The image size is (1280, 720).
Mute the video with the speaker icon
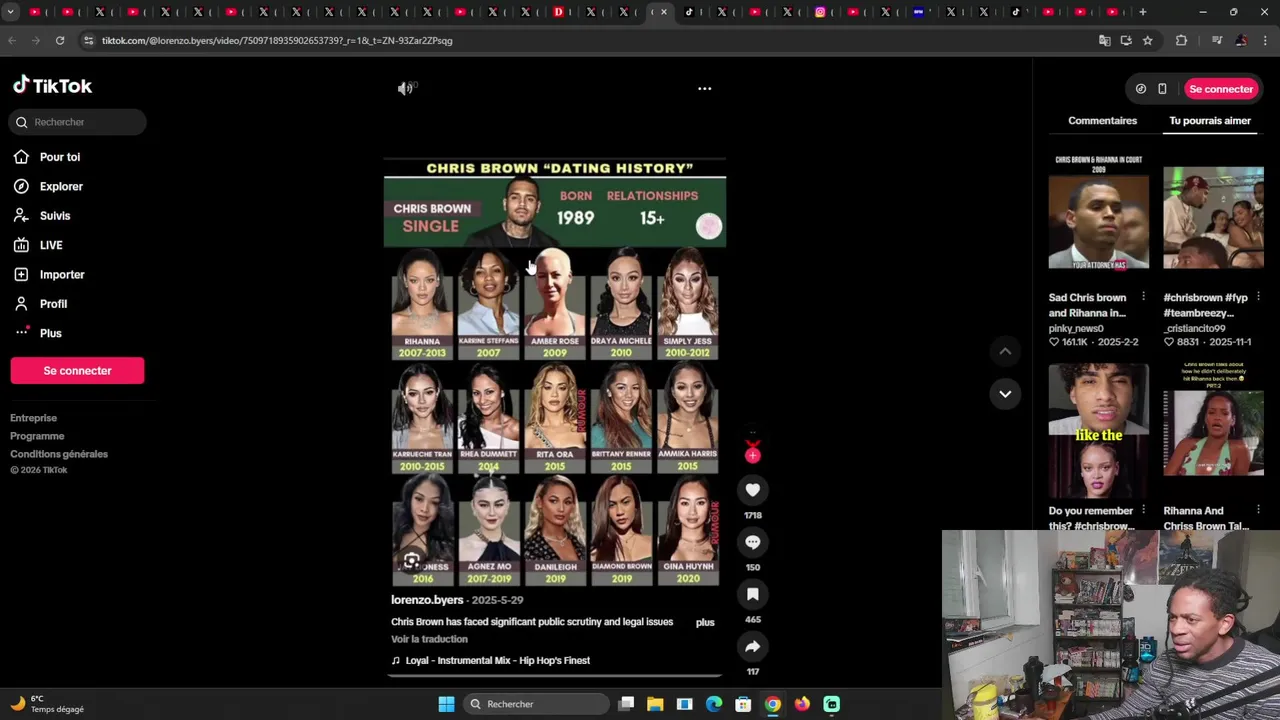405,89
